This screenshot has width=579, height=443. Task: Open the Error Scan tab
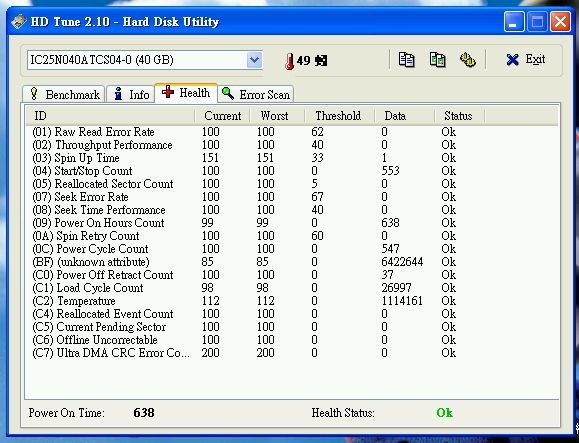(256, 94)
